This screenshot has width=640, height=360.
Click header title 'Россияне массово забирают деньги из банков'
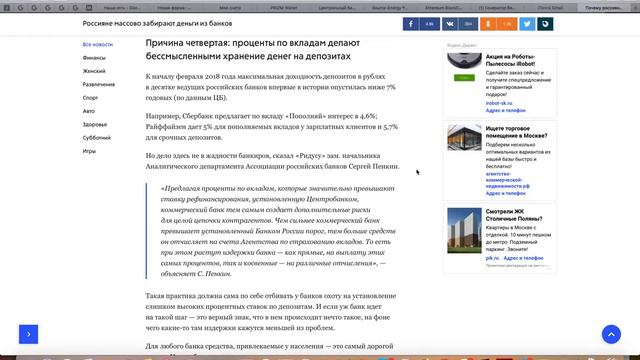[x=157, y=24]
